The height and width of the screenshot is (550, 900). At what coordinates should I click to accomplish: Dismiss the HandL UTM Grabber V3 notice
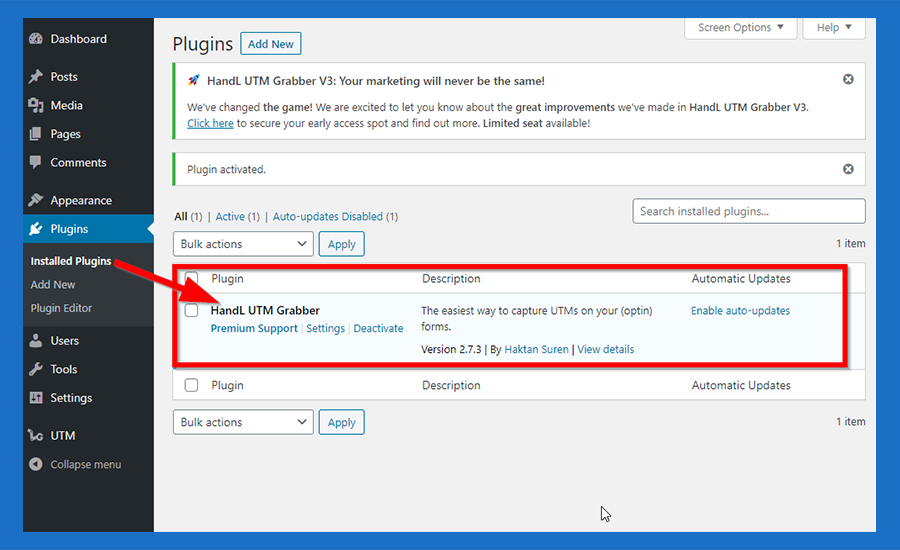(x=848, y=79)
